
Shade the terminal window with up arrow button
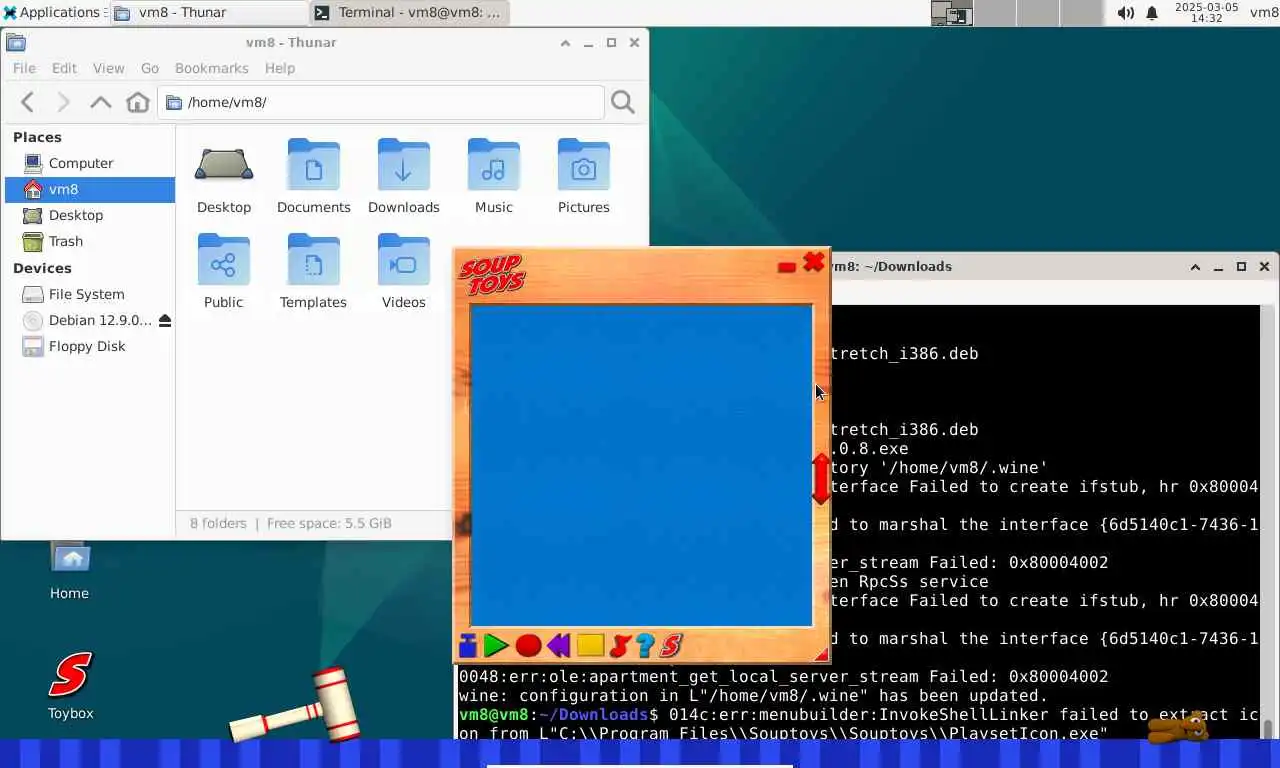1195,267
